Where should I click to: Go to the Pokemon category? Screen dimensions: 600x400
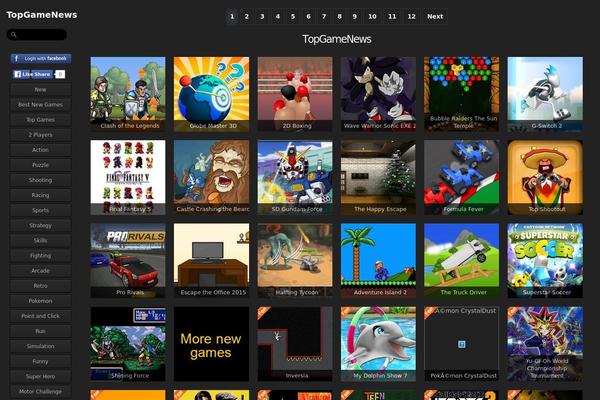(x=40, y=301)
